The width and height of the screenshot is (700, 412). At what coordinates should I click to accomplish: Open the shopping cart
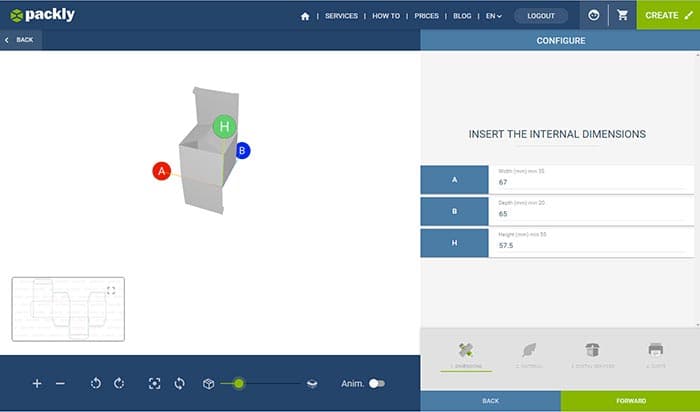tap(623, 15)
